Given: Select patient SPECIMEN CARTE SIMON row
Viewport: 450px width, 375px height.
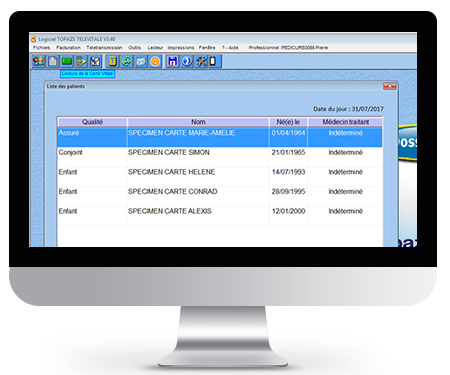Looking at the screenshot, I should tap(220, 157).
